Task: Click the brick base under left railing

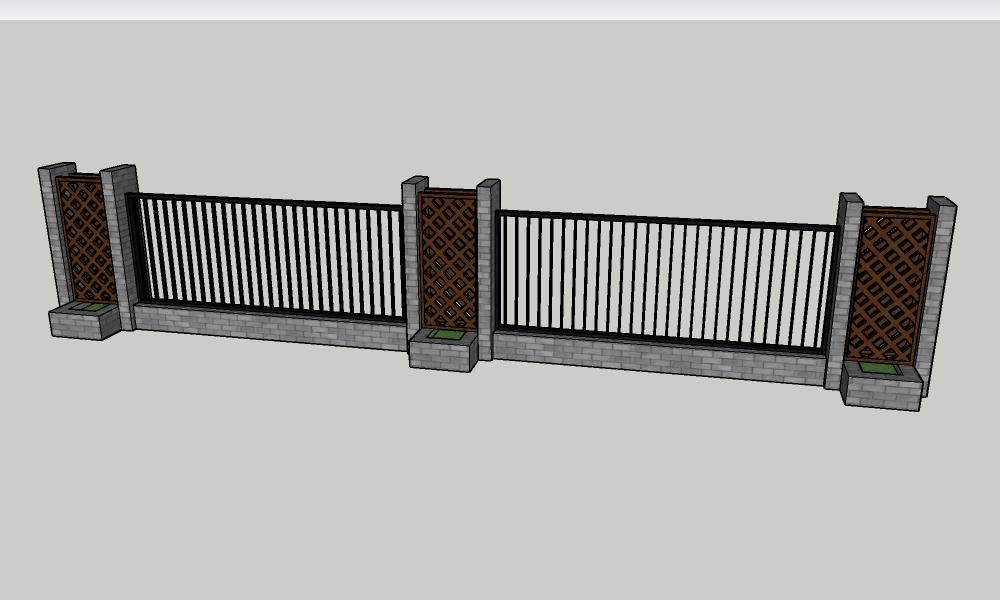Action: pyautogui.click(x=268, y=327)
